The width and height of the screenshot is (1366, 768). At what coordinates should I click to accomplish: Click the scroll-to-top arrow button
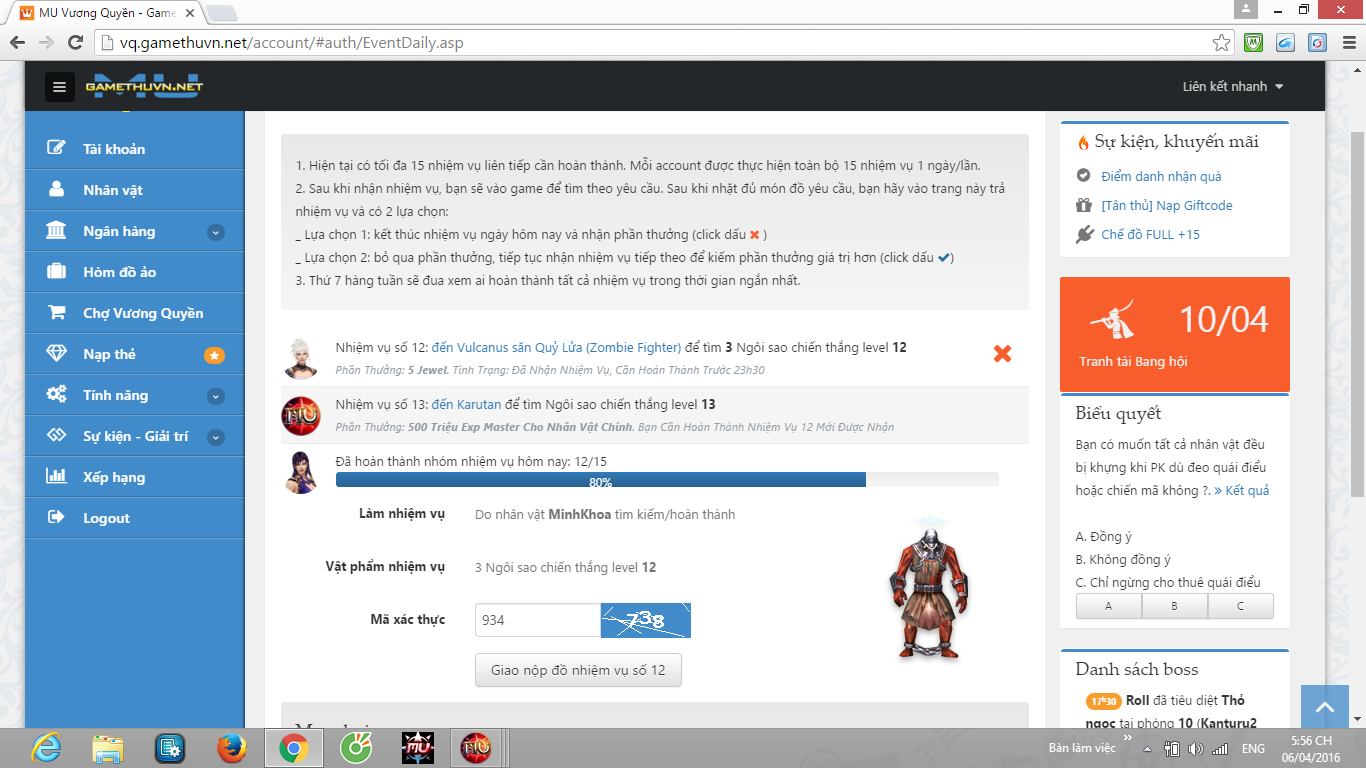[1325, 707]
